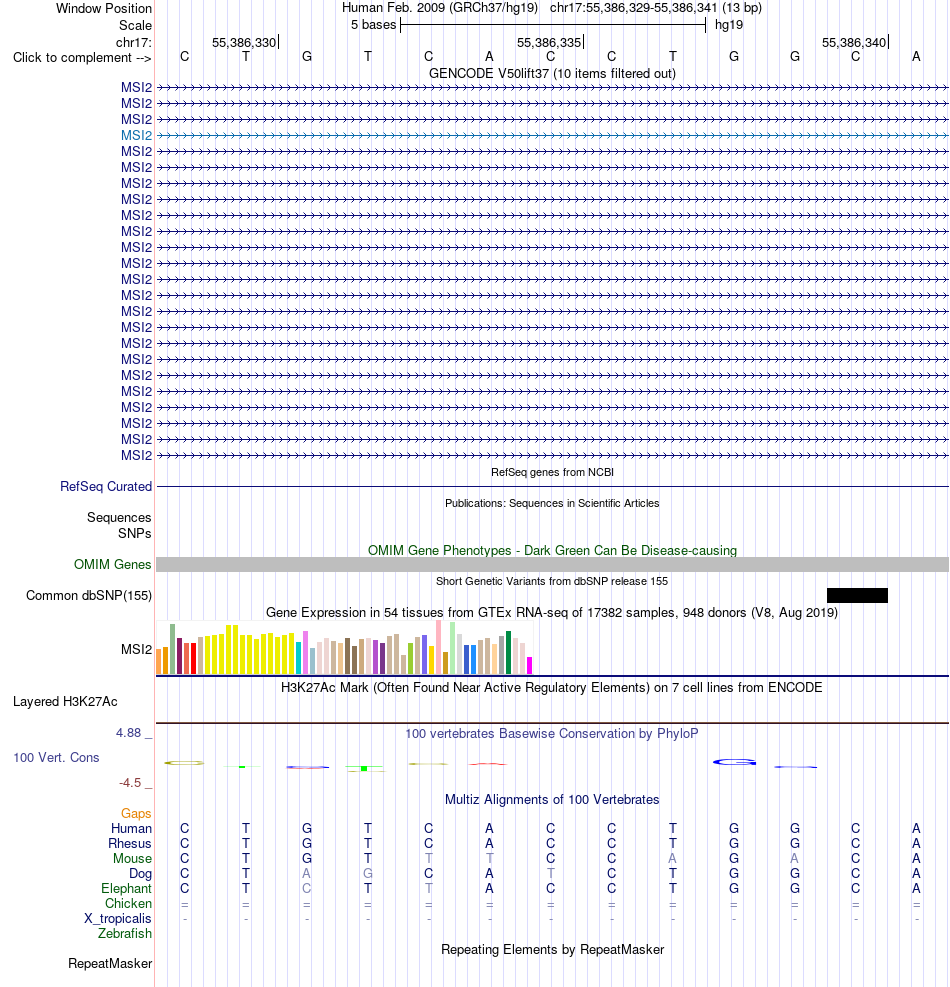Select the position text 'chr17:55,386,329-55,386,341 (13 bp)'
This screenshot has width=950, height=987.
[655, 8]
